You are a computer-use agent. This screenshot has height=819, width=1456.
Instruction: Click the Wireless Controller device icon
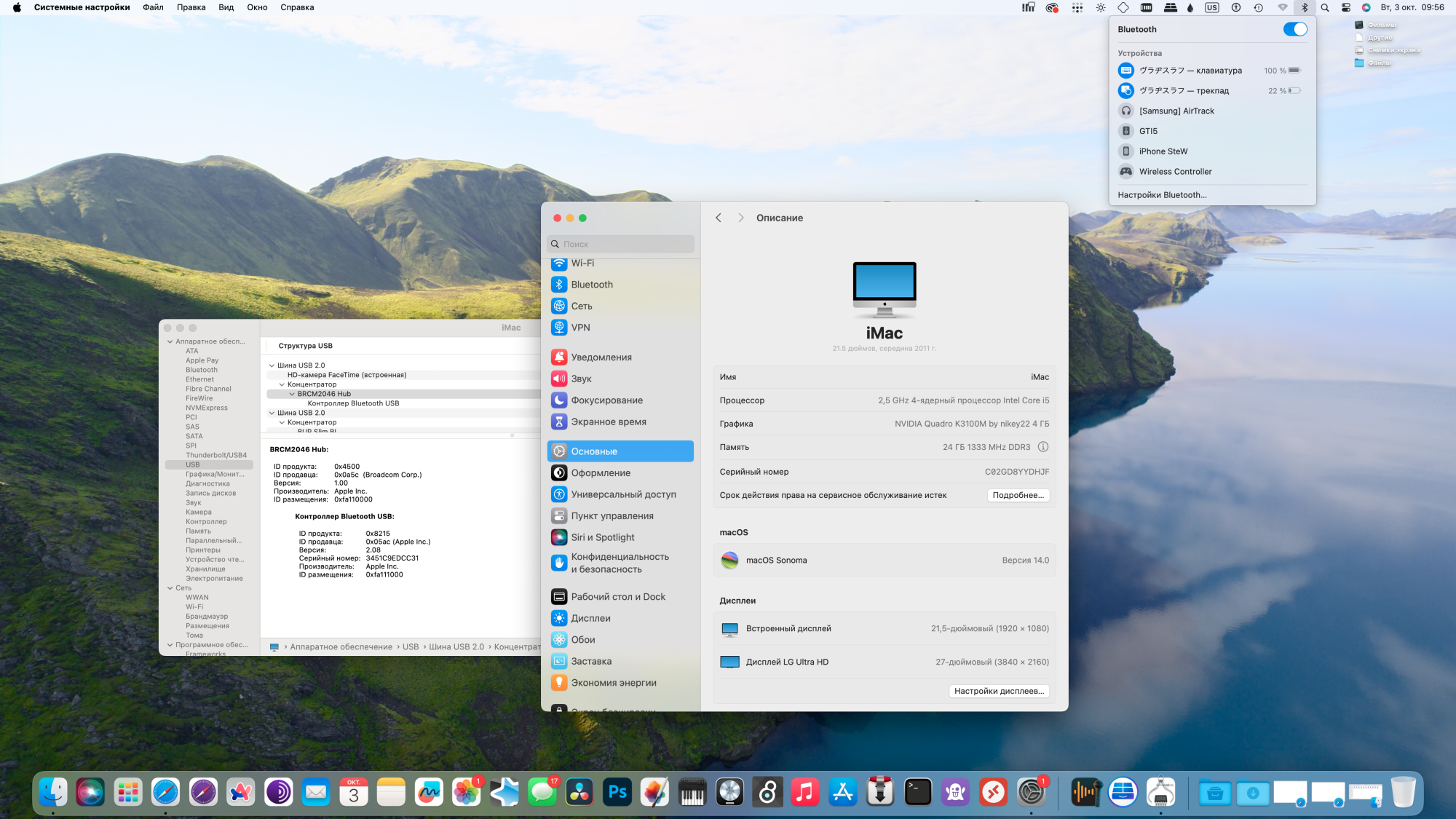click(x=1125, y=172)
